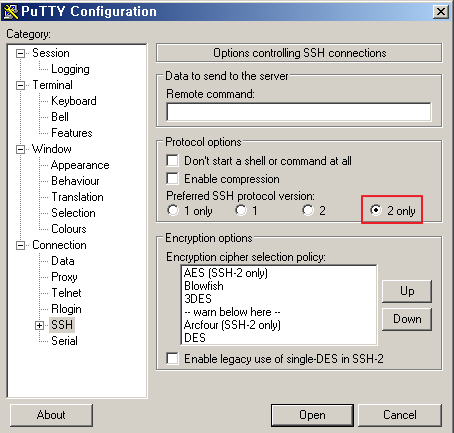The image size is (454, 433).
Task: Select the warn below here entry
Action: click(279, 312)
